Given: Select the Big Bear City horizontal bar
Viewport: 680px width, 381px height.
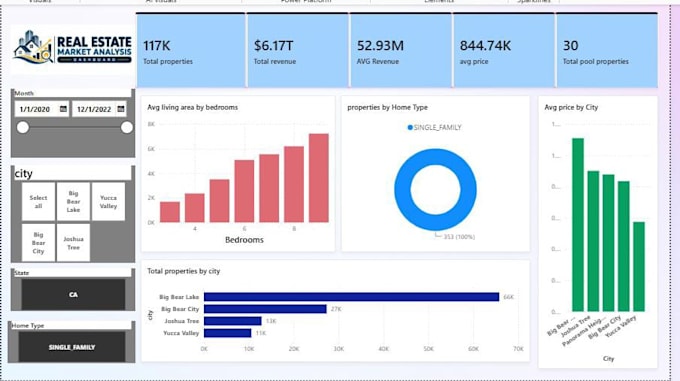Looking at the screenshot, I should [x=265, y=309].
